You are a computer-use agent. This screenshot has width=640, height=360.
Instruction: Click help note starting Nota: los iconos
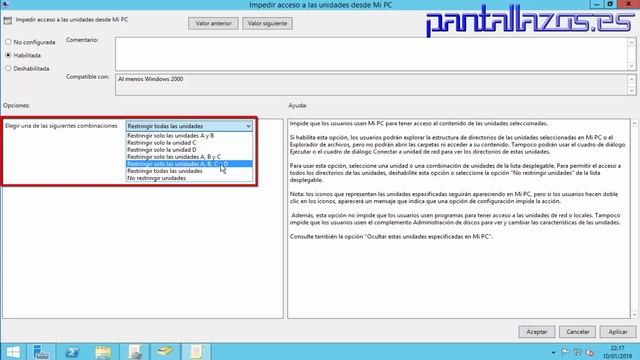click(455, 198)
